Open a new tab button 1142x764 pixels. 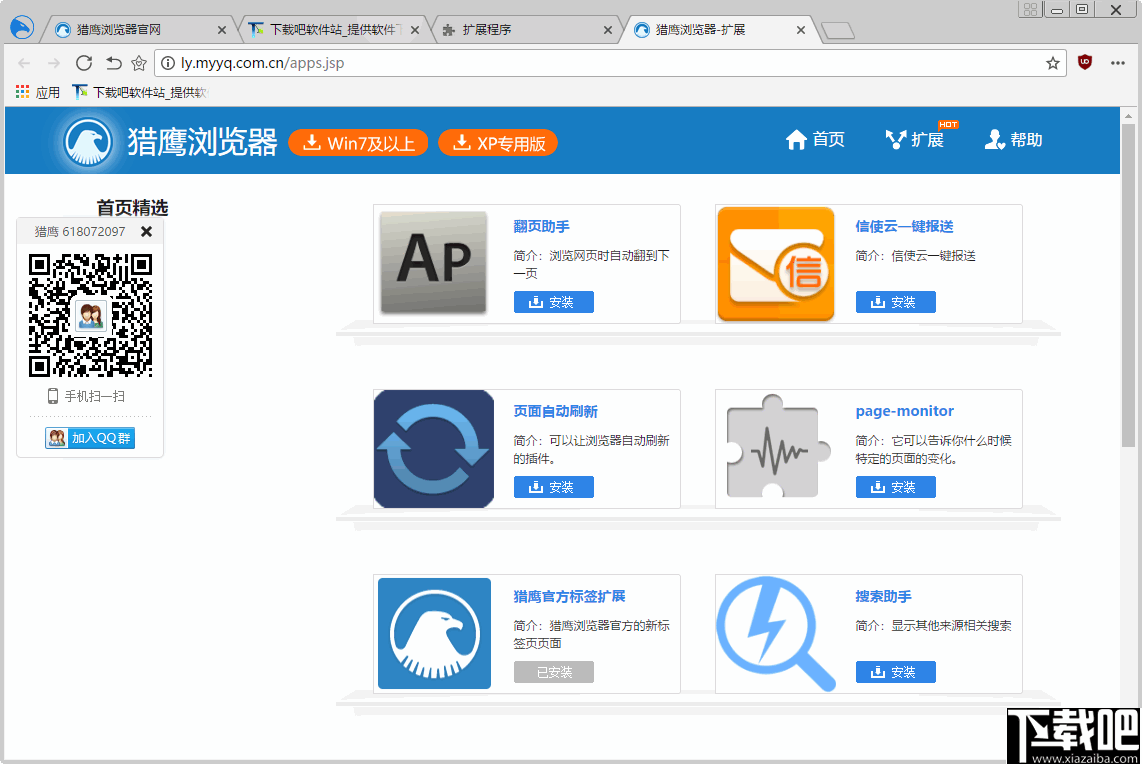click(838, 31)
